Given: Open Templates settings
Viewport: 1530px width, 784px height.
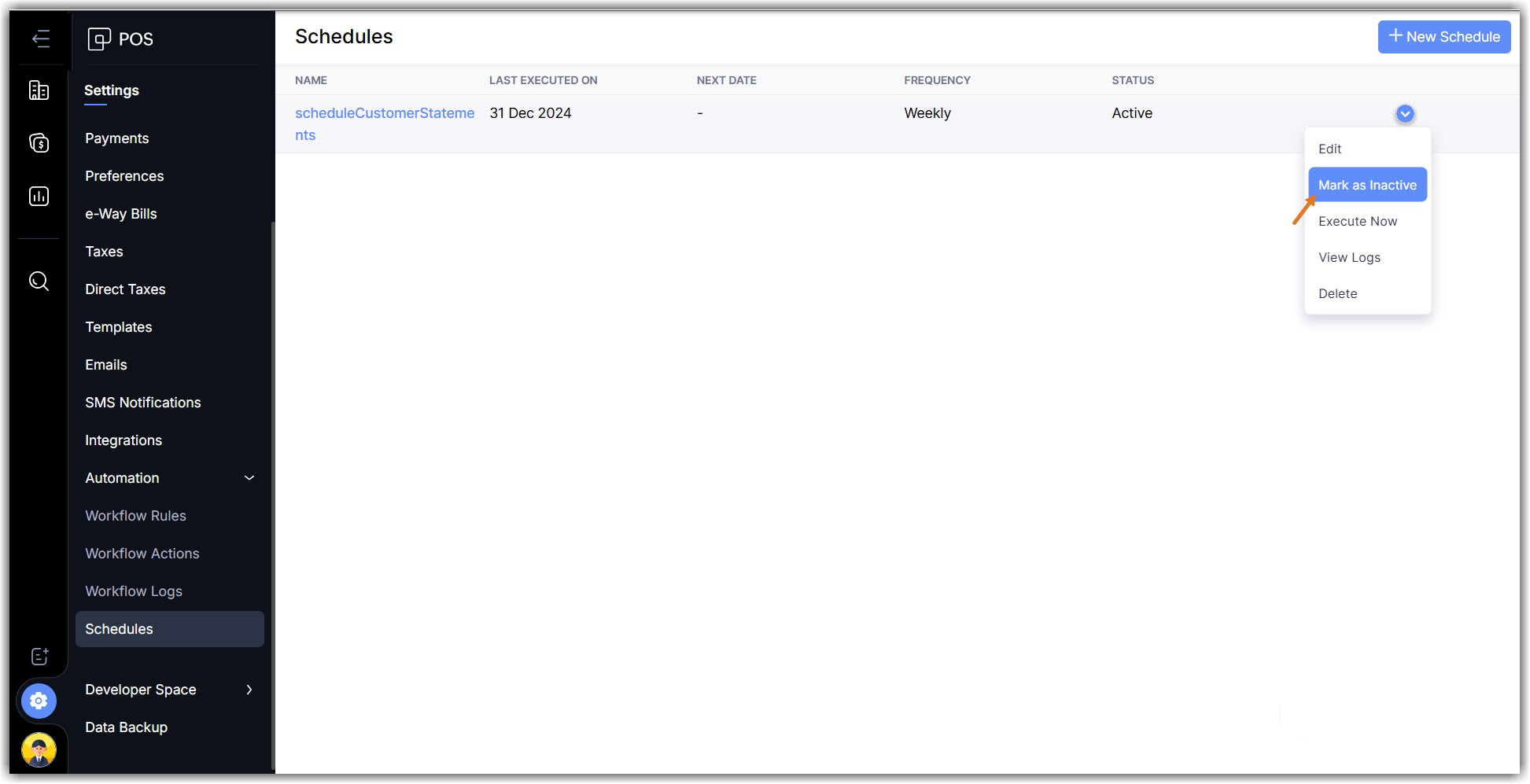Looking at the screenshot, I should coord(119,327).
